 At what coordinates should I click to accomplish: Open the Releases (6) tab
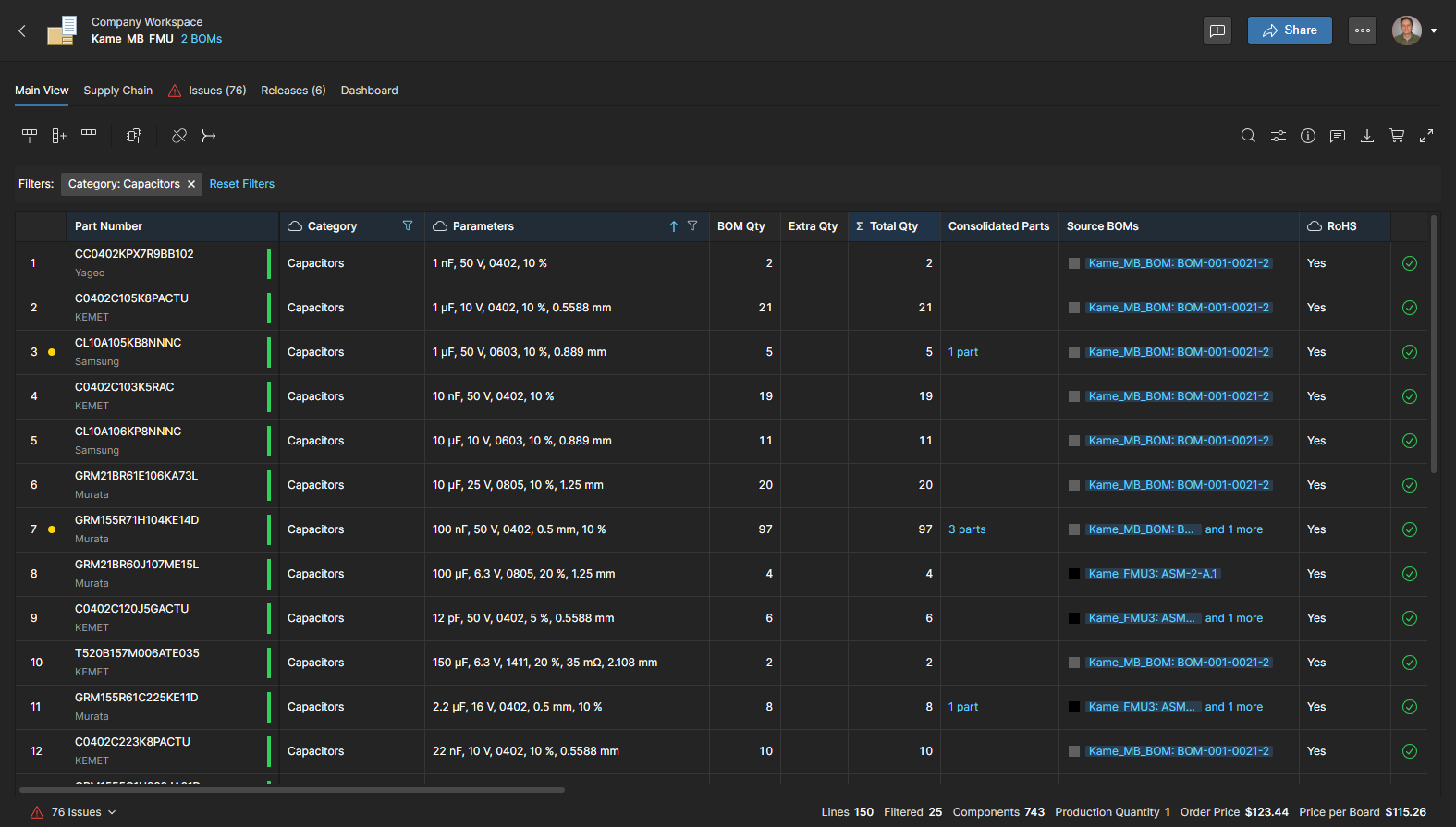(x=293, y=91)
